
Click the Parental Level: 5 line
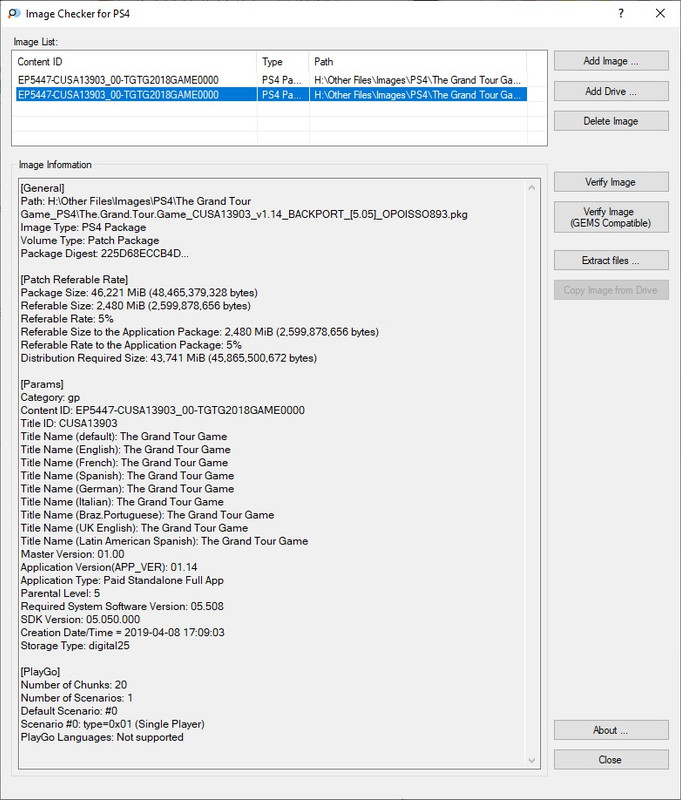point(60,593)
